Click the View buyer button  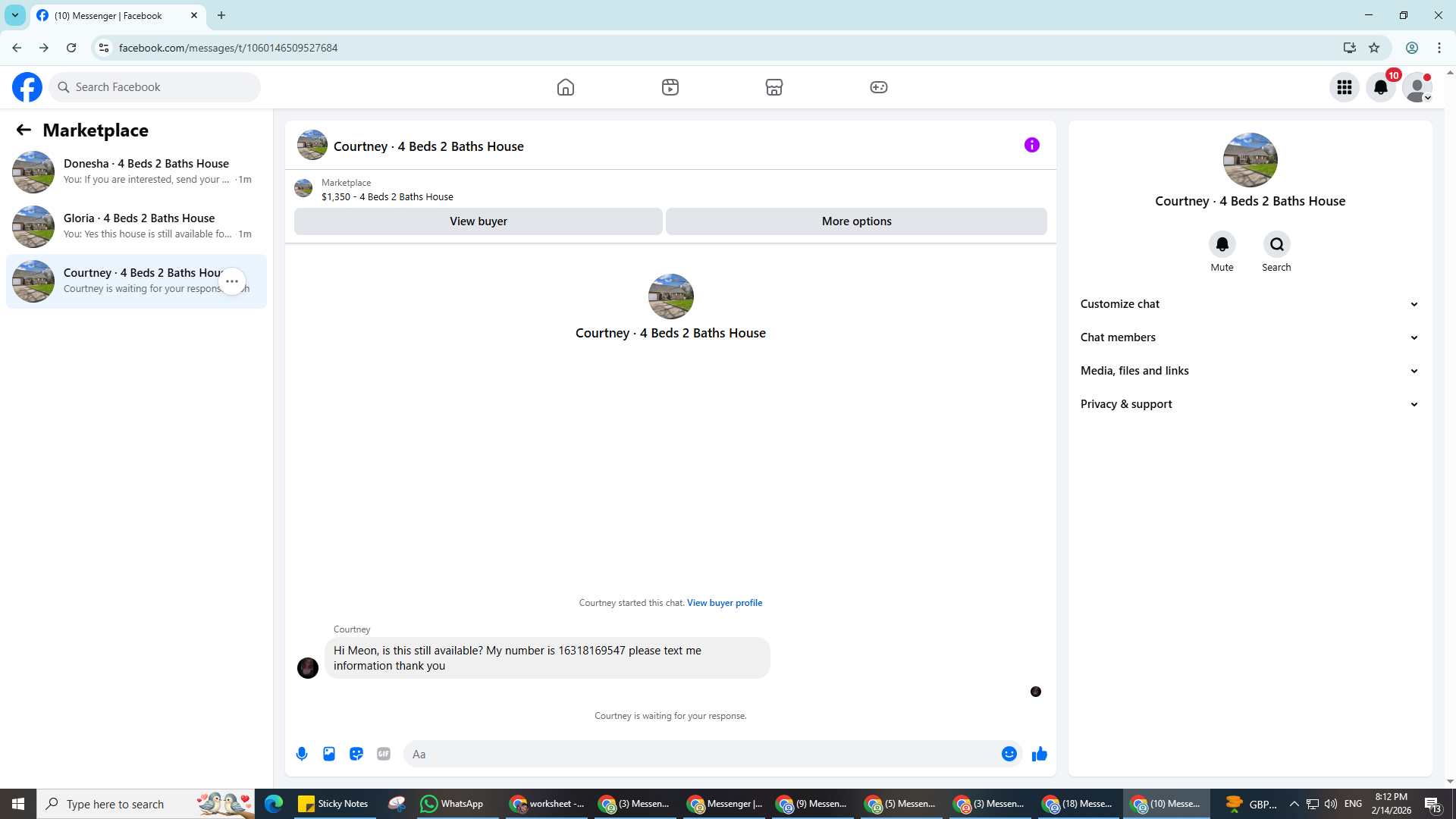coord(478,221)
